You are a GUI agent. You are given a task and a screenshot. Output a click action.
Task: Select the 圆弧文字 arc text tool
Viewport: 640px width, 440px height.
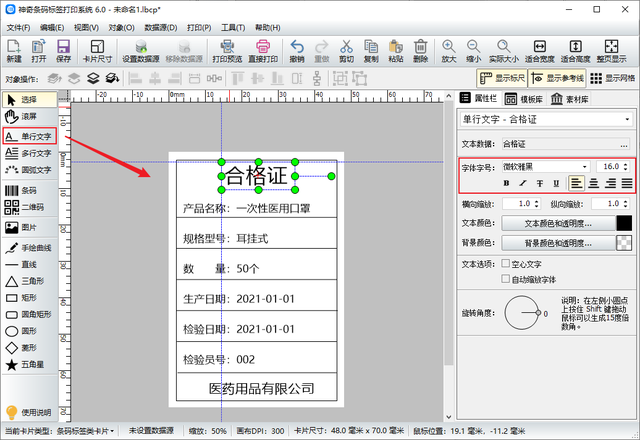29,170
